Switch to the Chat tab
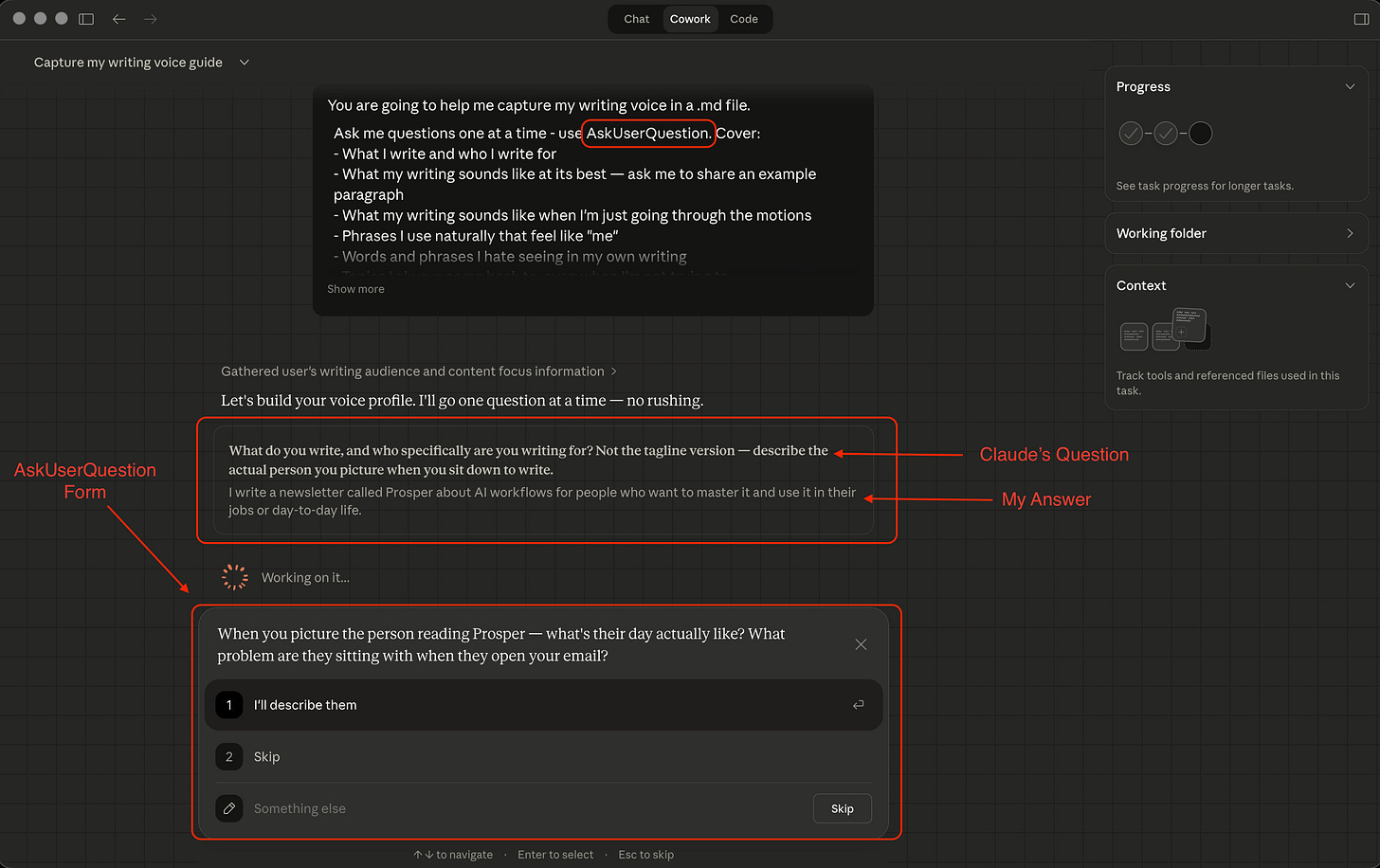1380x868 pixels. (637, 19)
